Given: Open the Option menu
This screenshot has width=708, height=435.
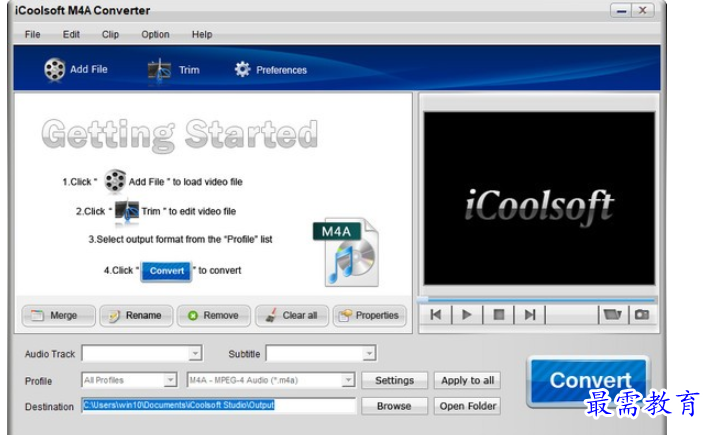Looking at the screenshot, I should coord(155,34).
